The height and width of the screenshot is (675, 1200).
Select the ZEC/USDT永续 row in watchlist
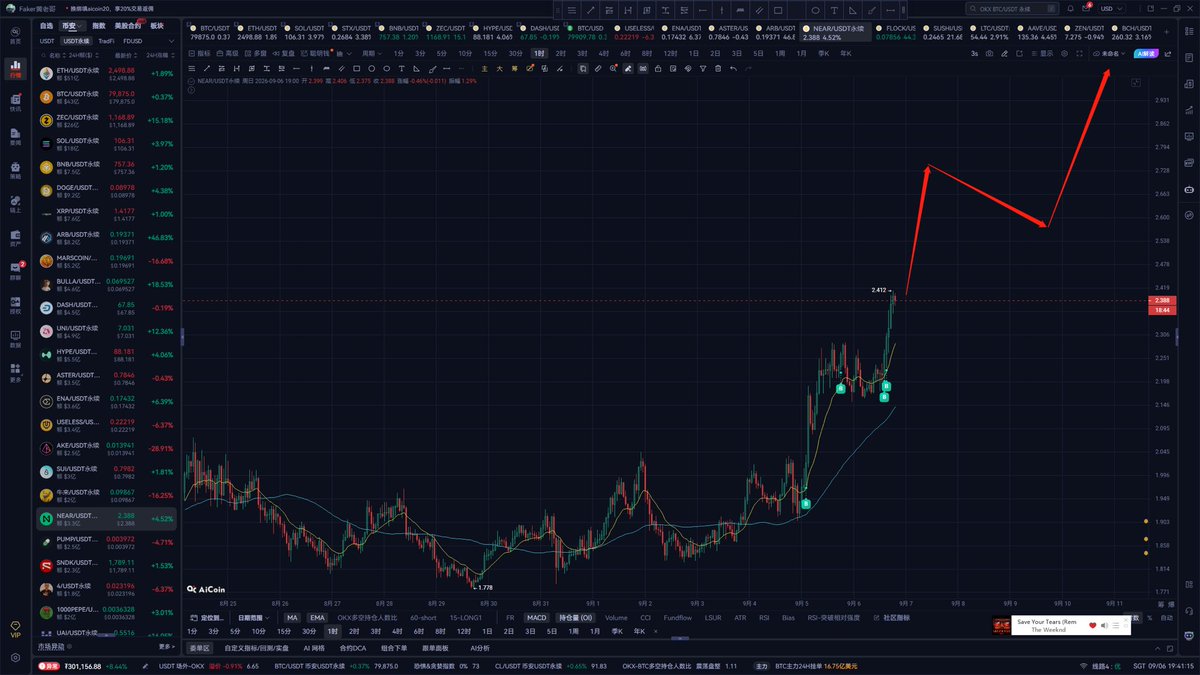coord(107,120)
